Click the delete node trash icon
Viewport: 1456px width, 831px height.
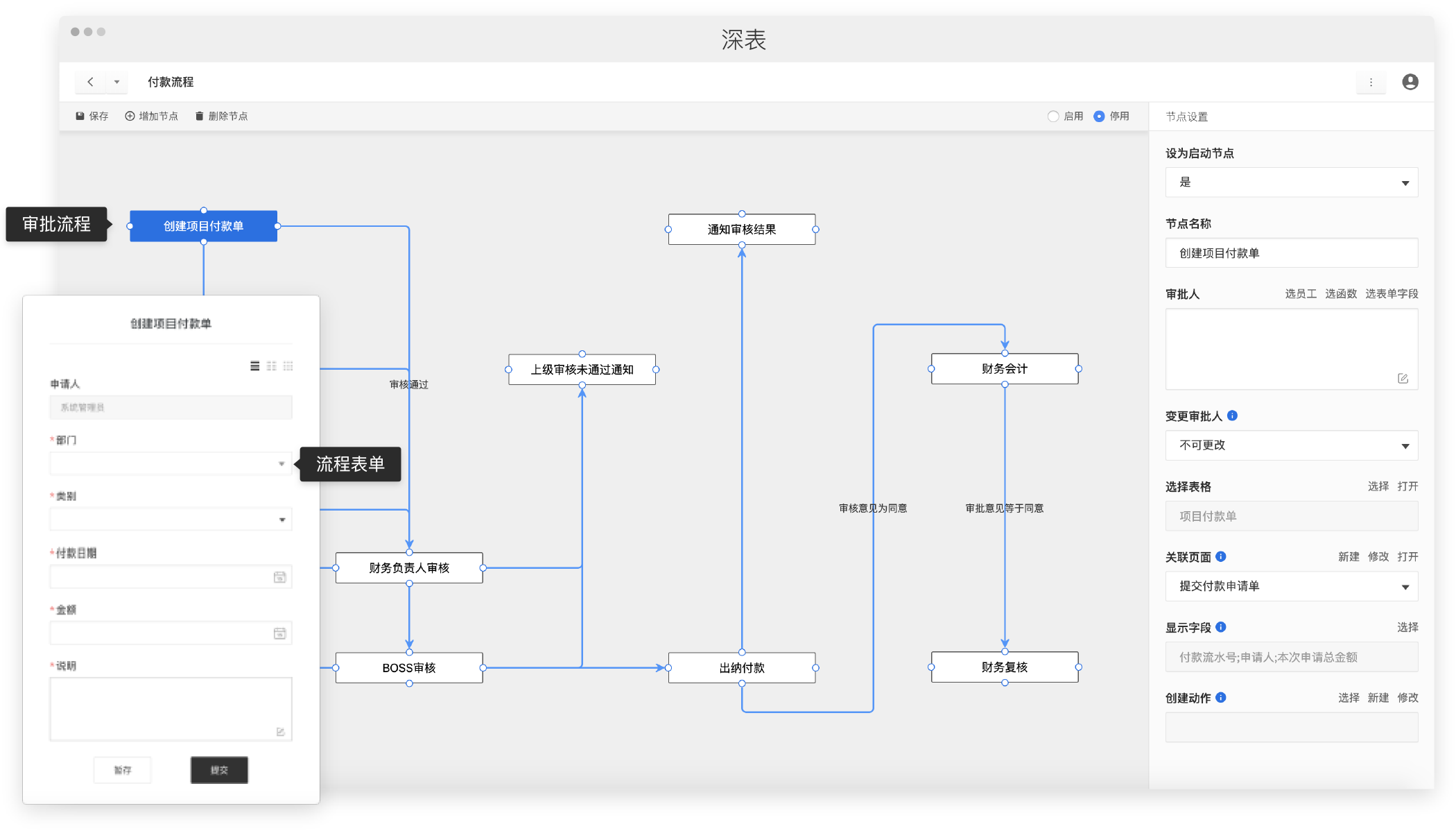tap(199, 116)
